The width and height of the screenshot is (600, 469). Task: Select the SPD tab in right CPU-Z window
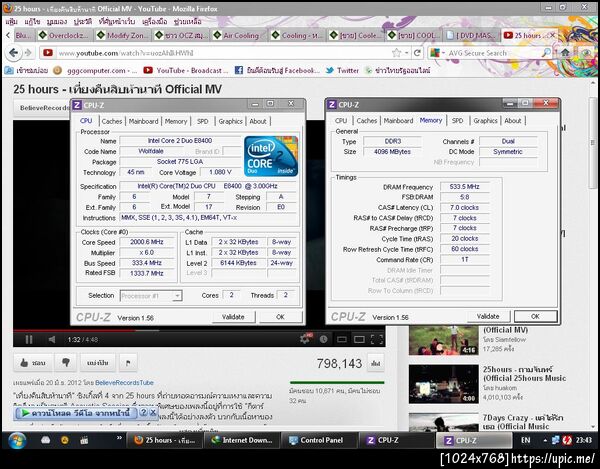pos(457,121)
